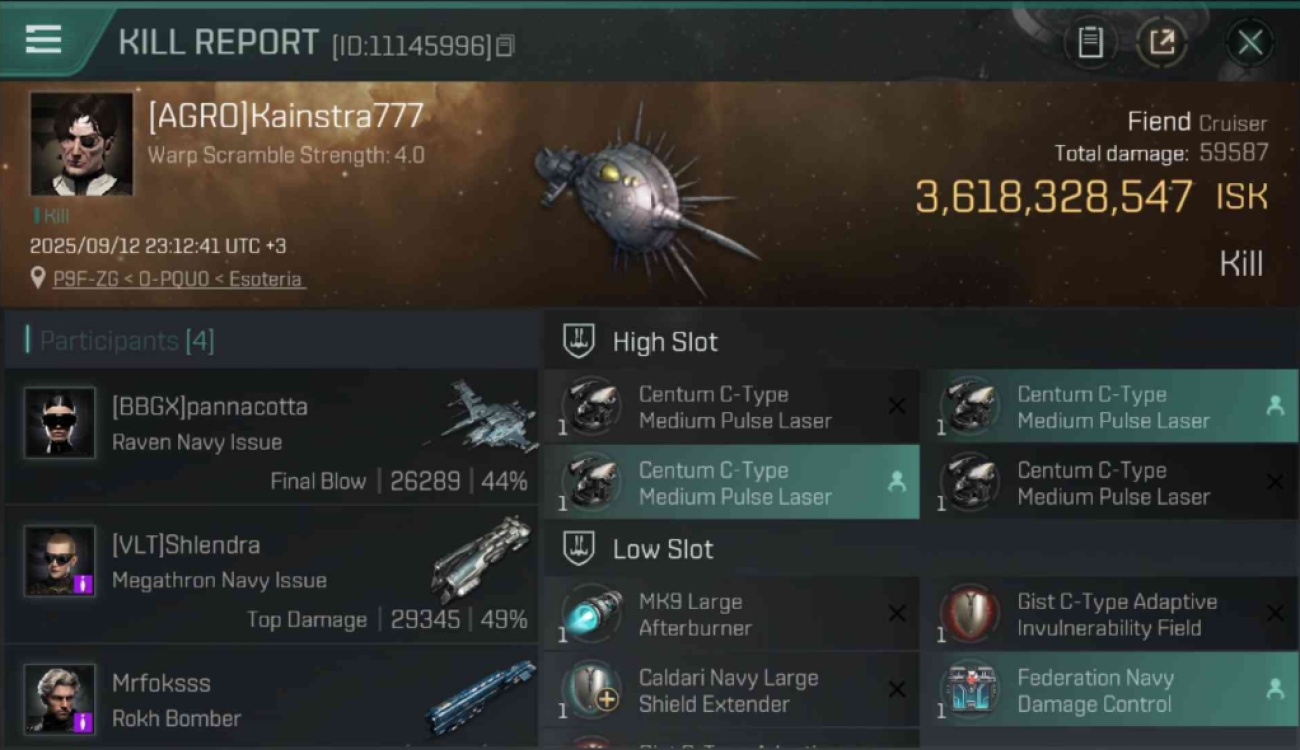Select Caldari Navy Large Shield Extender
The image size is (1300, 750).
731,691
